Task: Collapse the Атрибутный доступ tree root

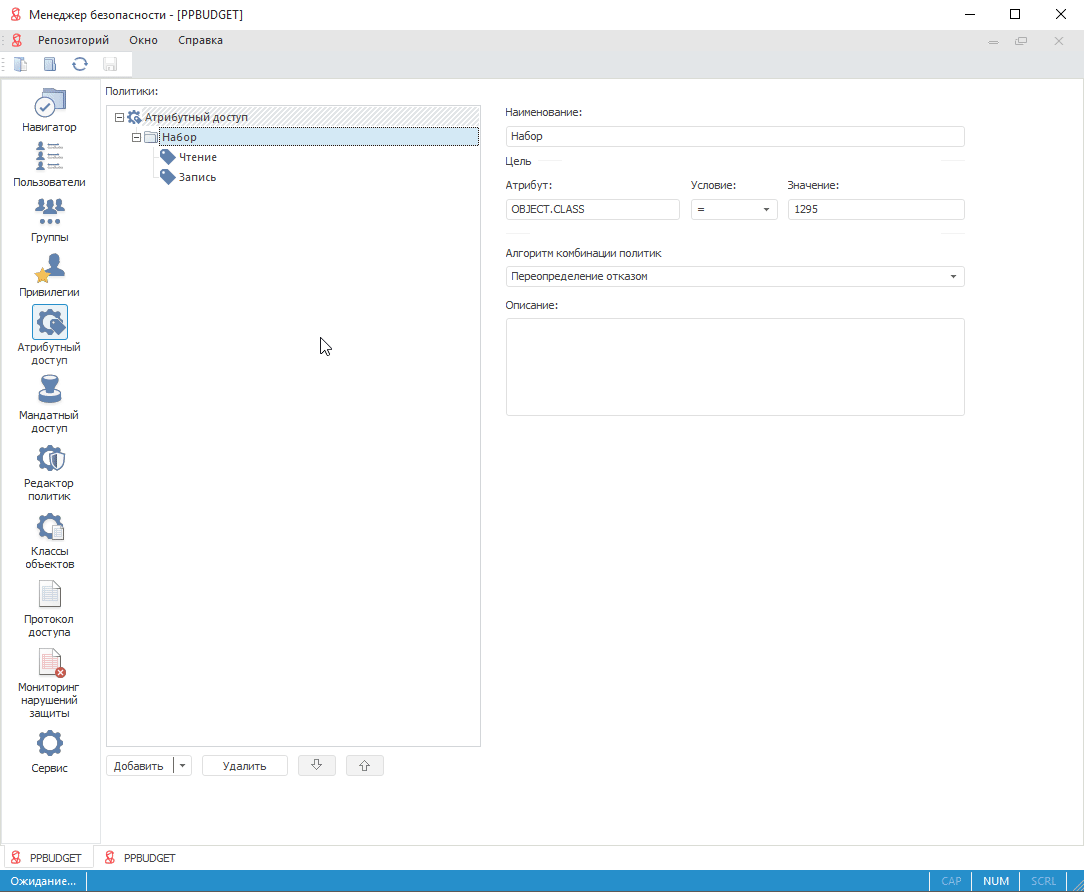Action: (x=120, y=118)
